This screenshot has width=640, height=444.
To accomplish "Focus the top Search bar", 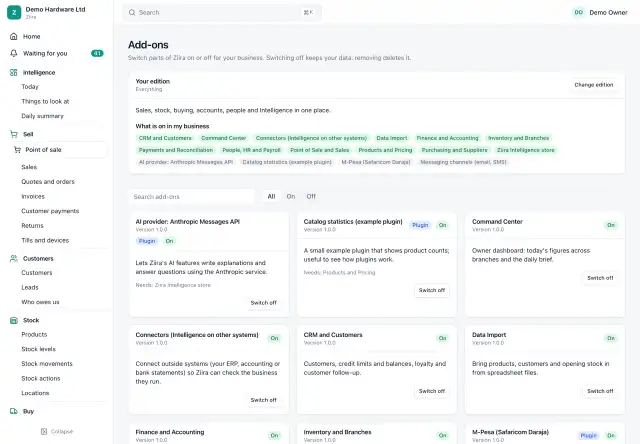I will (x=222, y=12).
